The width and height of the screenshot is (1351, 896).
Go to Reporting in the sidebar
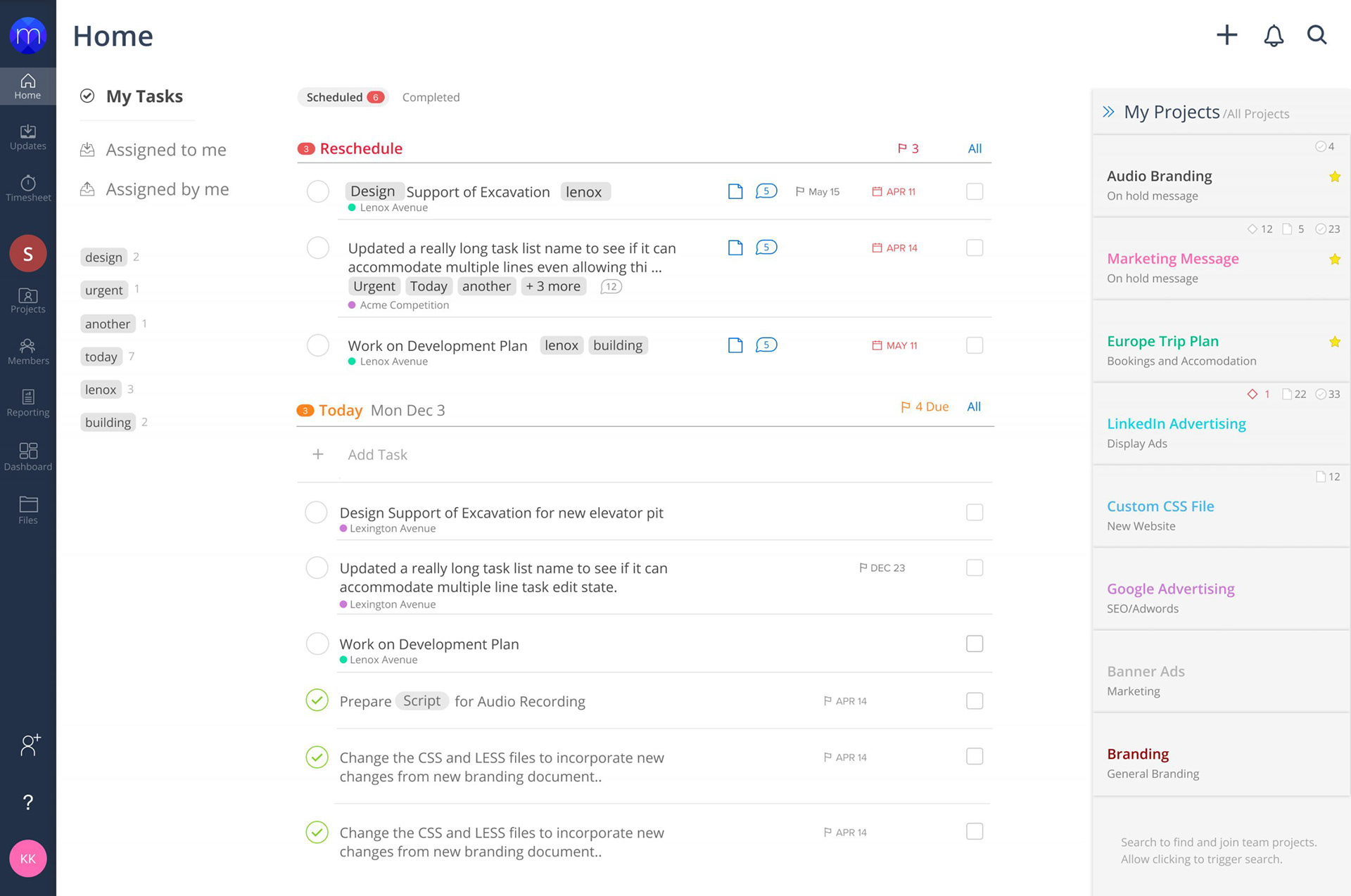pyautogui.click(x=28, y=403)
